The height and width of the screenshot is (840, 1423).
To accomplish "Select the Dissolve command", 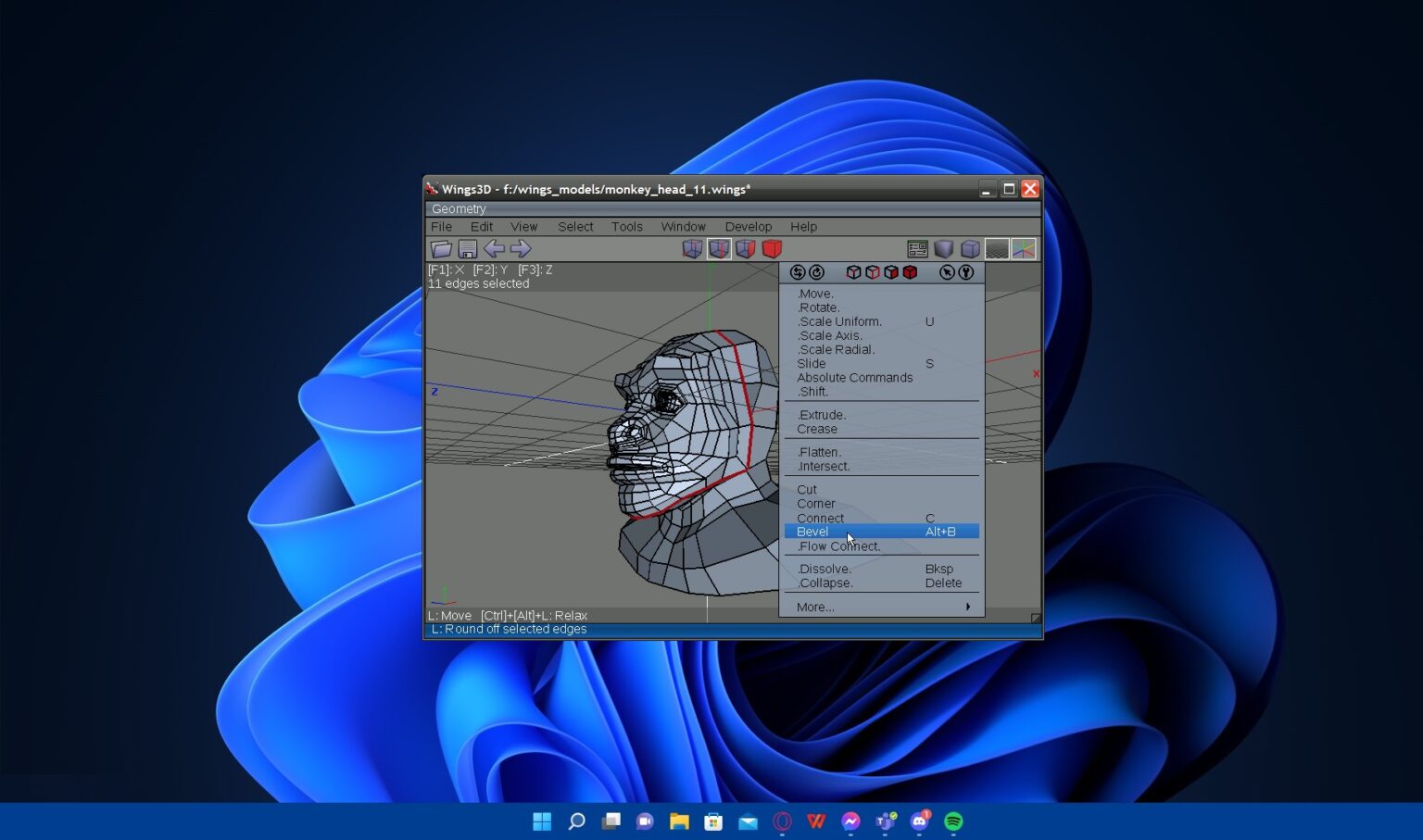I will 823,568.
